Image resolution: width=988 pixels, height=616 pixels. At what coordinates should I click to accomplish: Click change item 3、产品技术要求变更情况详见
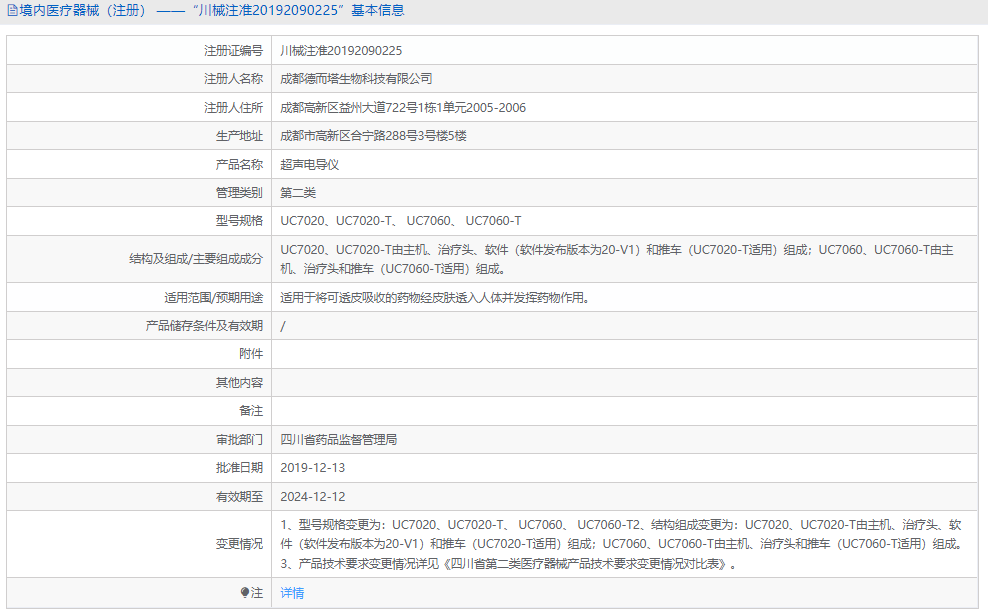coord(509,564)
